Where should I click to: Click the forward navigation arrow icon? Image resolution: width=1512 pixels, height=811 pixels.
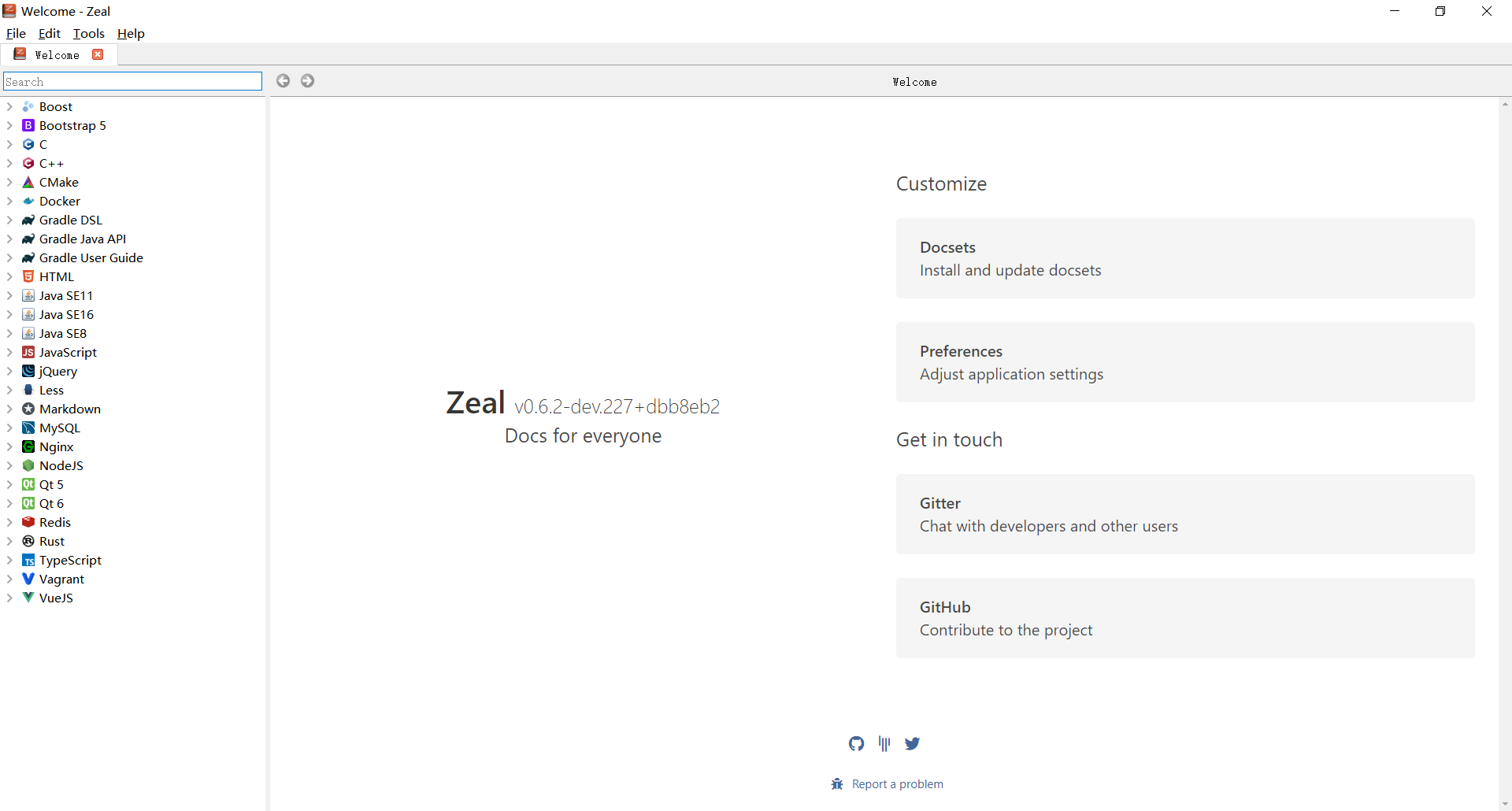click(308, 81)
